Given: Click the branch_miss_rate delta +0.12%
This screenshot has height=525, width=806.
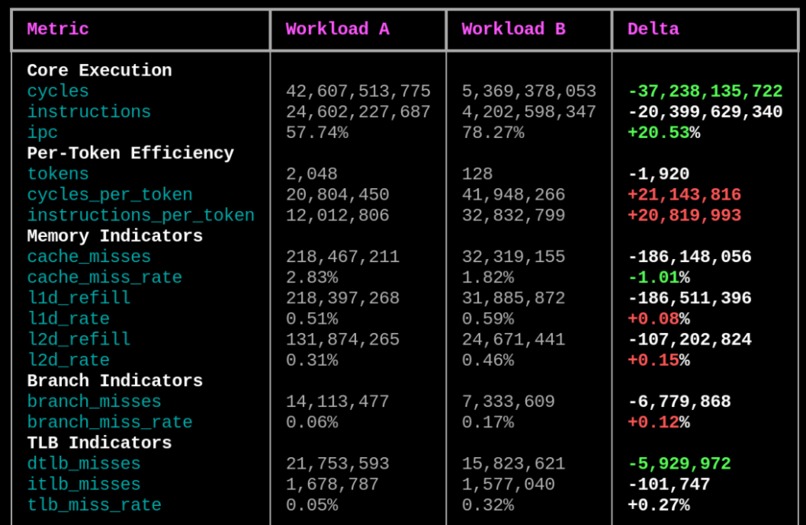Looking at the screenshot, I should tap(658, 422).
